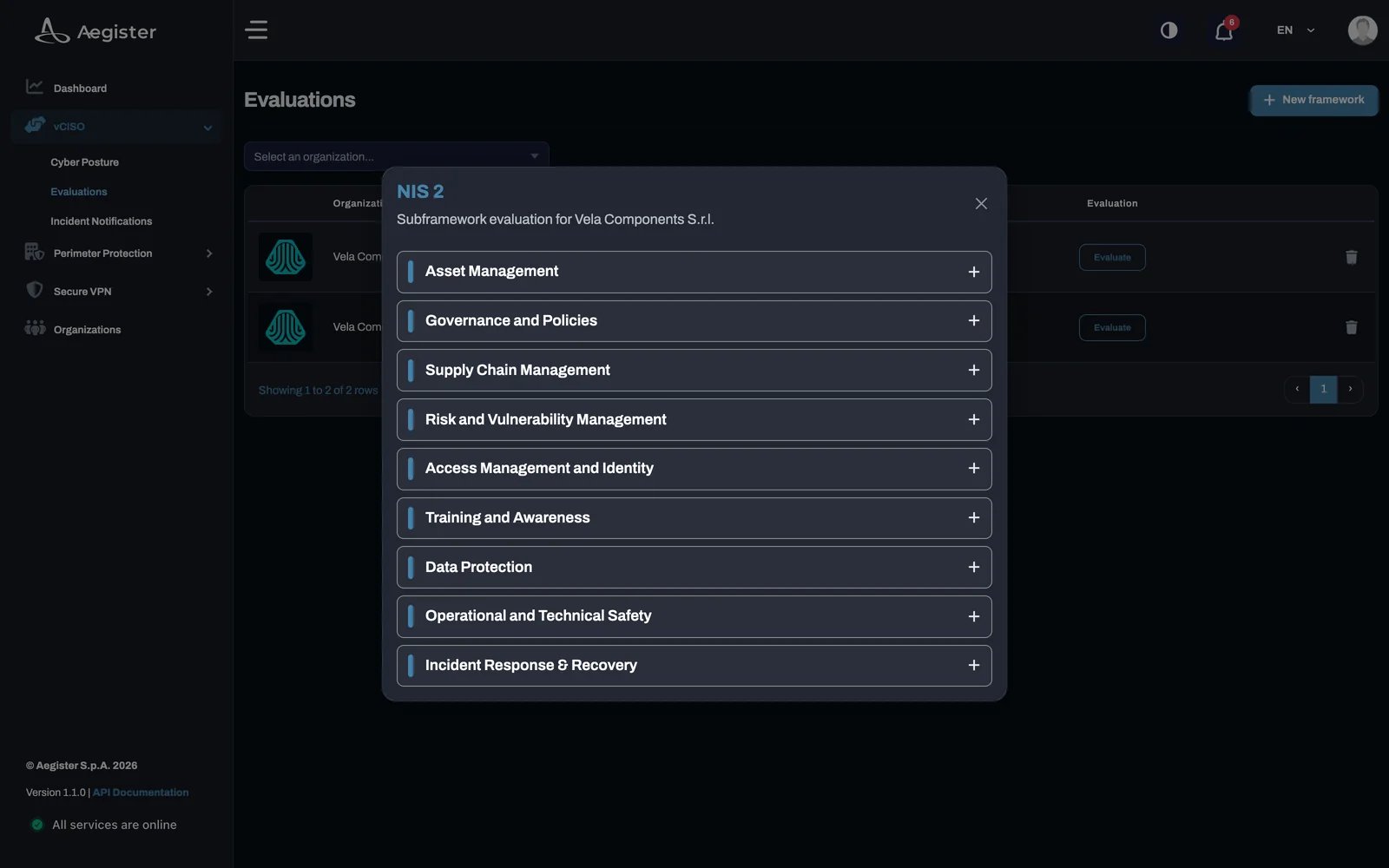Click plus icon on Training and Awareness
The image size is (1389, 868).
point(973,518)
